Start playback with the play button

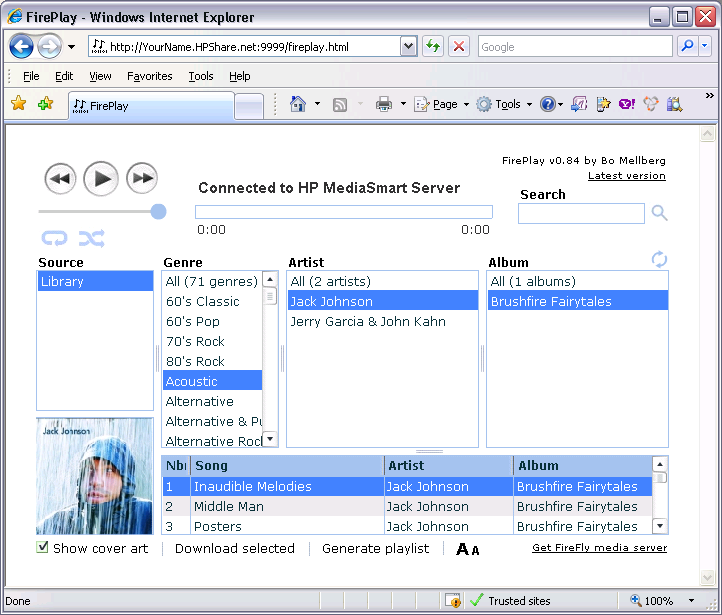tap(101, 179)
